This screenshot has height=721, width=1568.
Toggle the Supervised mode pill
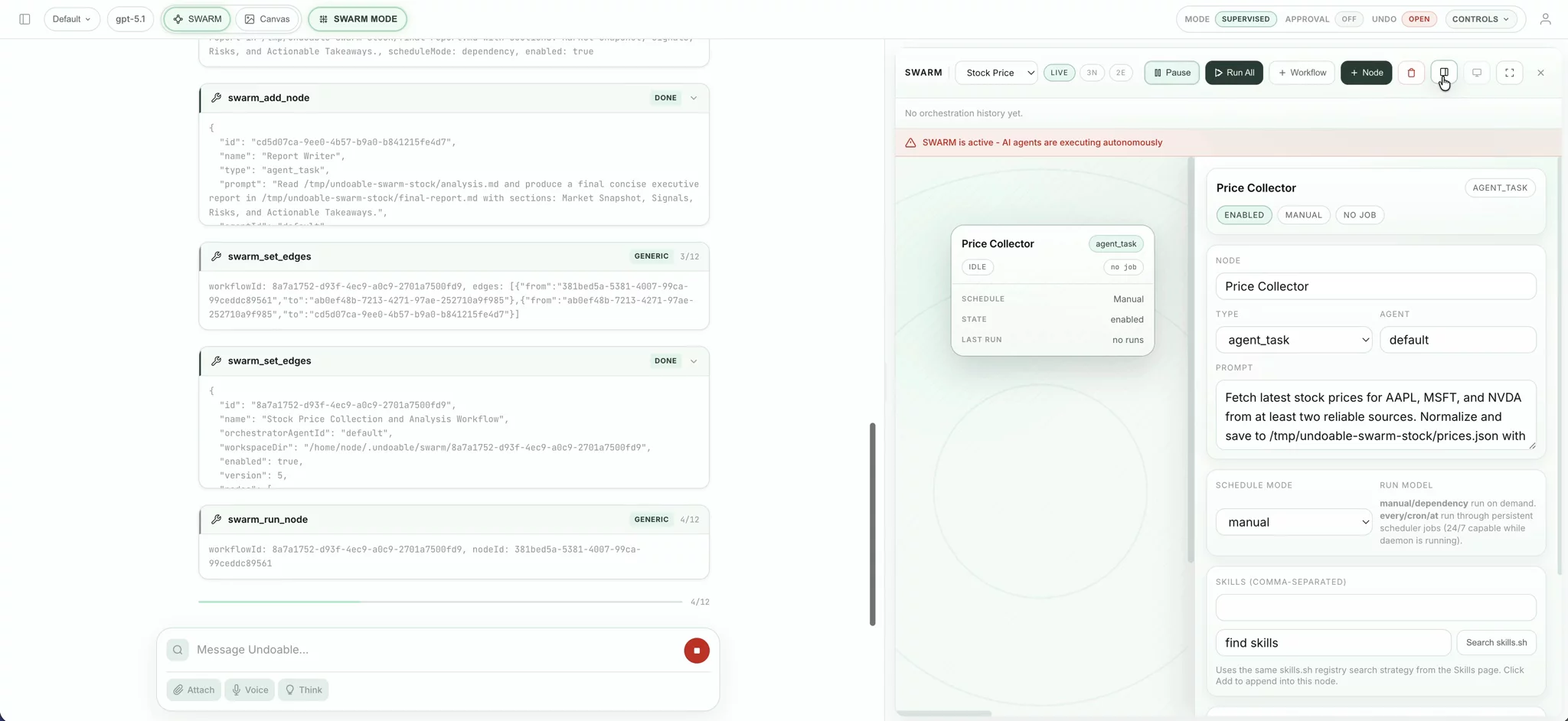click(x=1245, y=19)
